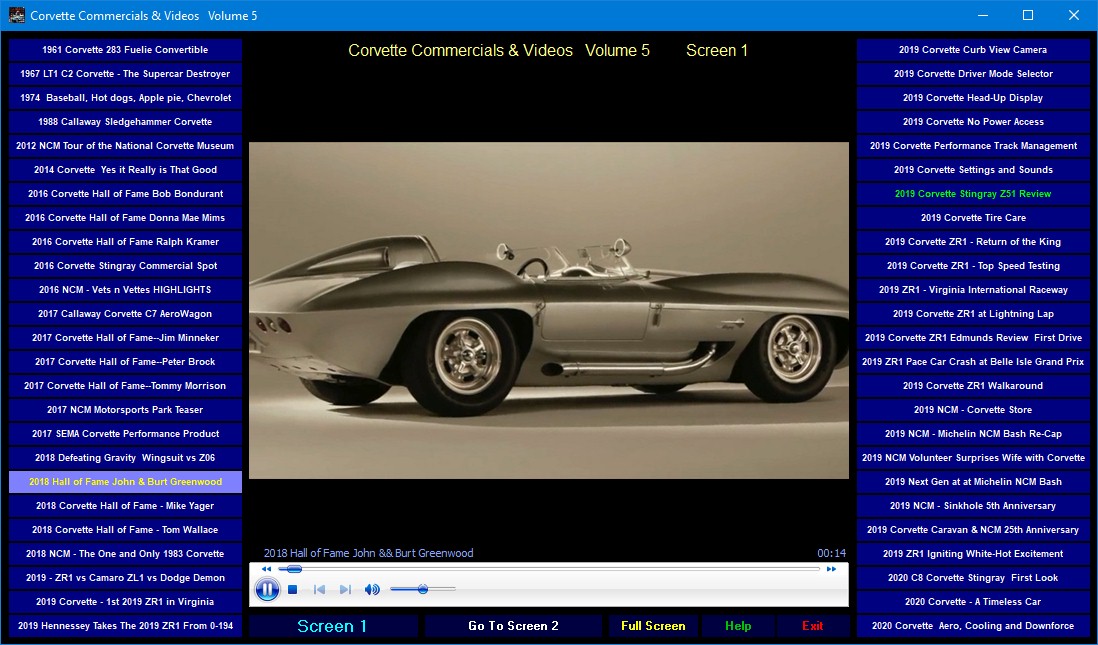1098x645 pixels.
Task: Play 2019 ZR1 vs Camaro ZL1 vs Dodge Demon
Action: pos(125,578)
